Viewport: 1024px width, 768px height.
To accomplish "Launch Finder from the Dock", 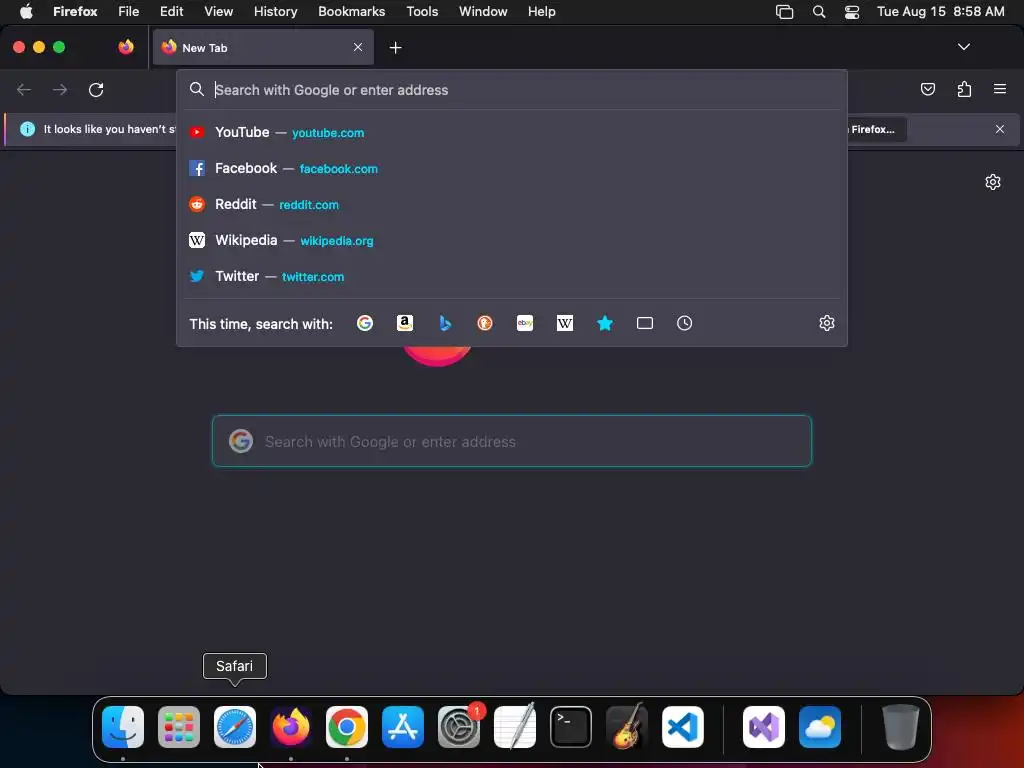I will [x=123, y=727].
